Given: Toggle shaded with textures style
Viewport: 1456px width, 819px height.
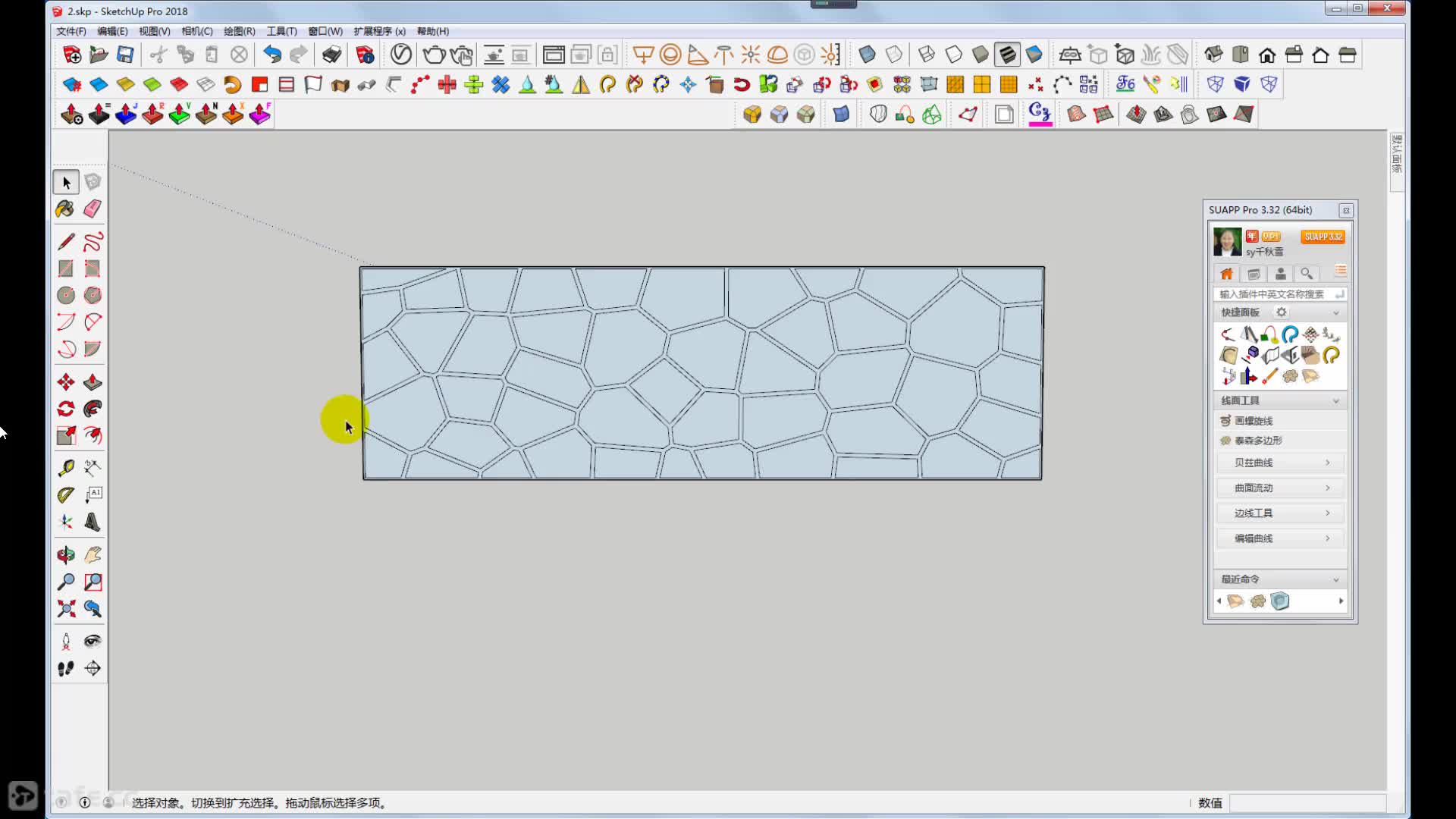Looking at the screenshot, I should click(1007, 55).
